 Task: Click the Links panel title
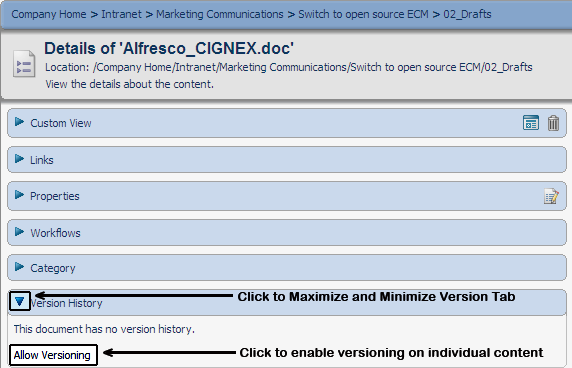[x=42, y=160]
